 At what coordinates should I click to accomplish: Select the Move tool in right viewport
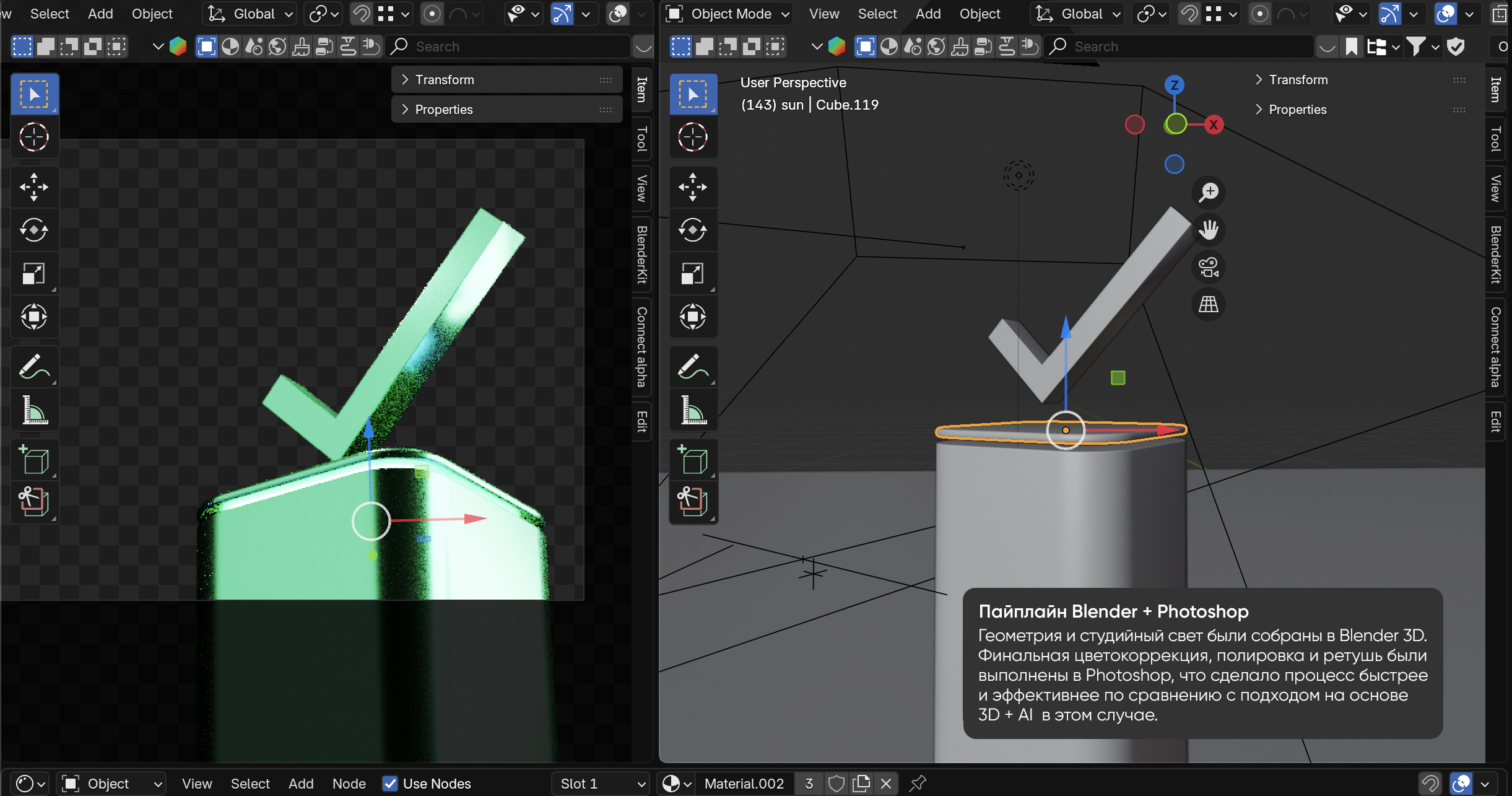pyautogui.click(x=693, y=186)
